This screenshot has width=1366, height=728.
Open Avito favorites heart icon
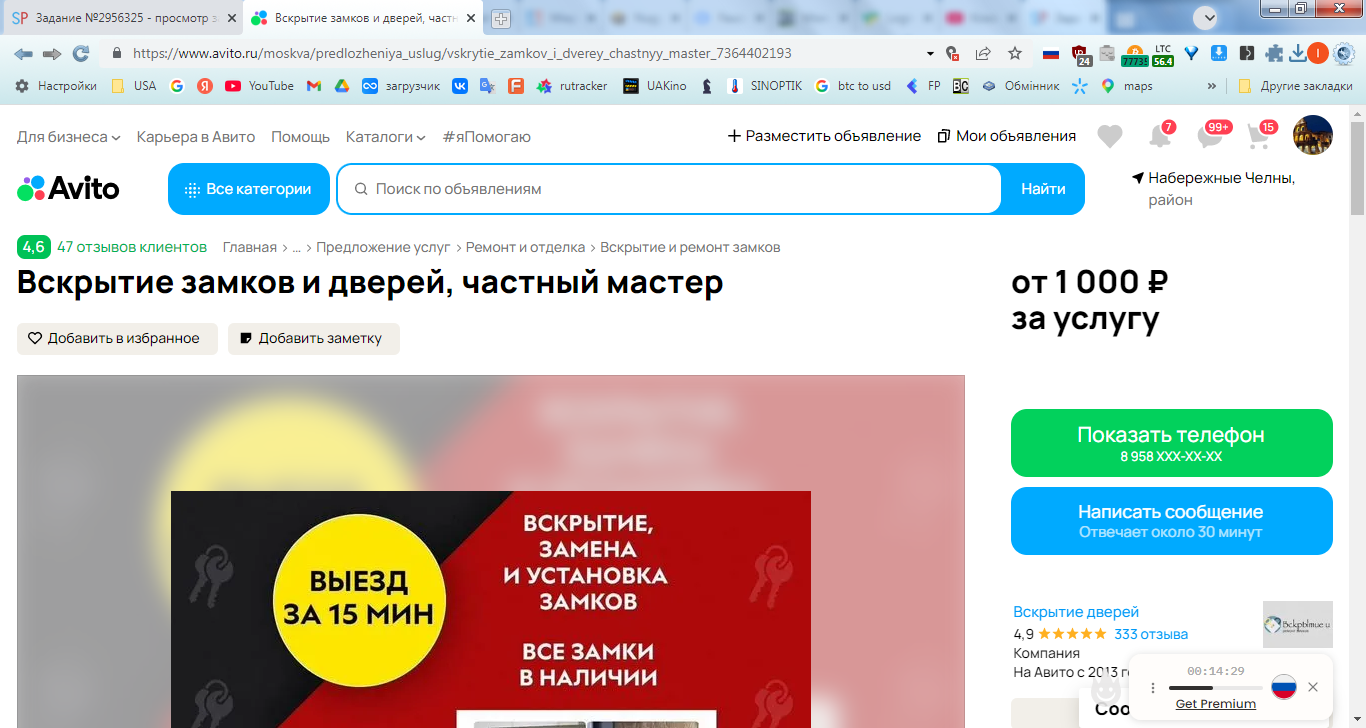click(x=1110, y=136)
